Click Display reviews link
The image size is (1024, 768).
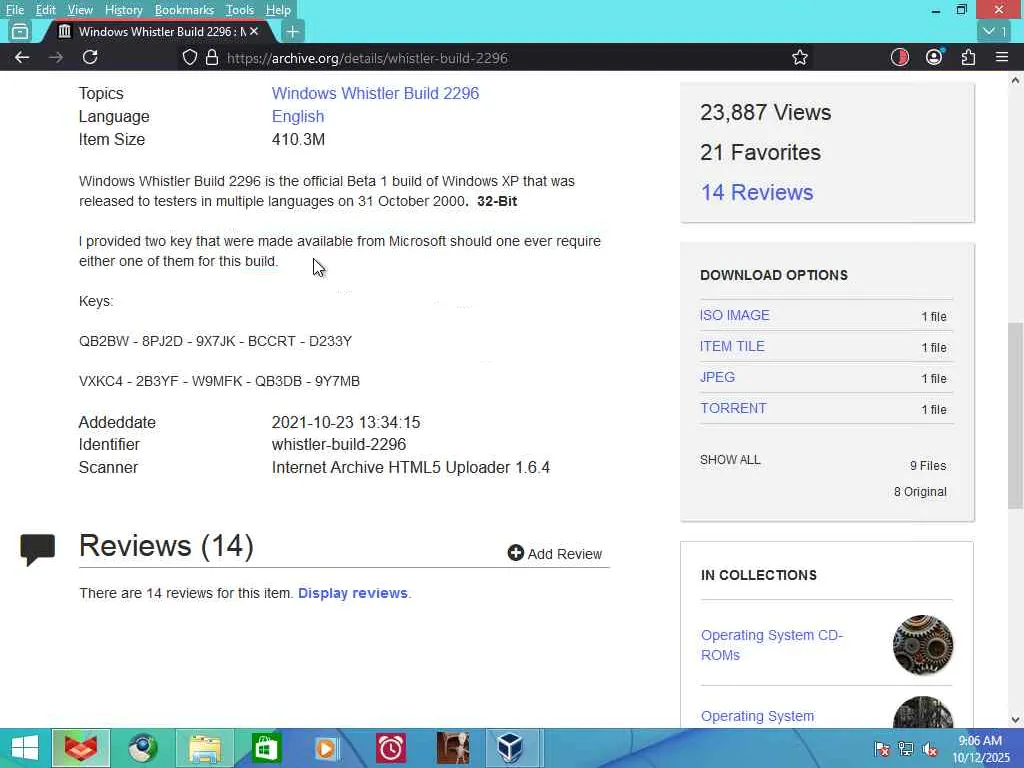click(x=353, y=593)
